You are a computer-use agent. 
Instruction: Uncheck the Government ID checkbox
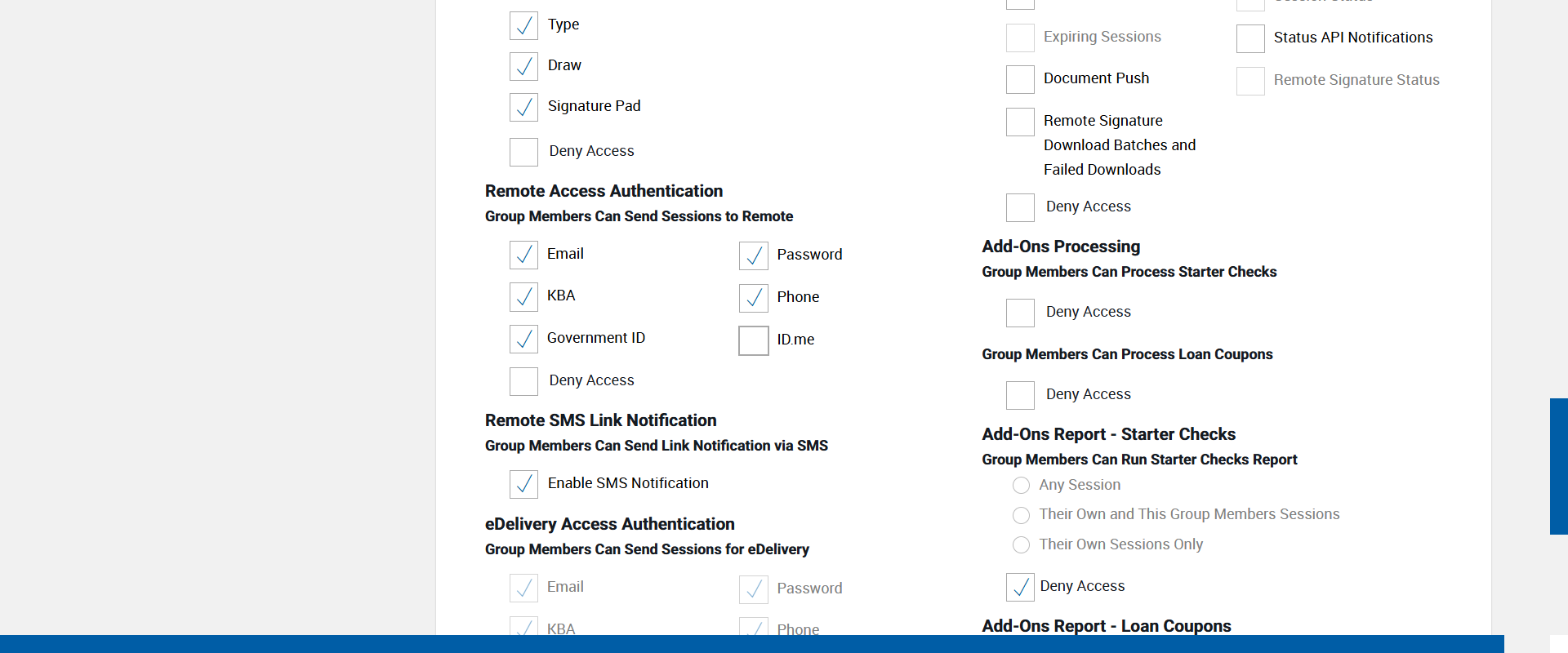pyautogui.click(x=523, y=339)
